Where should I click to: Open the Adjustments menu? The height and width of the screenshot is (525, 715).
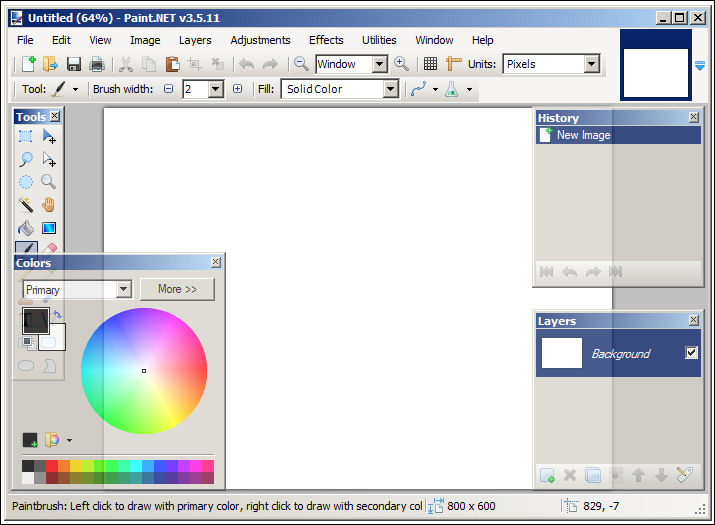[x=260, y=40]
